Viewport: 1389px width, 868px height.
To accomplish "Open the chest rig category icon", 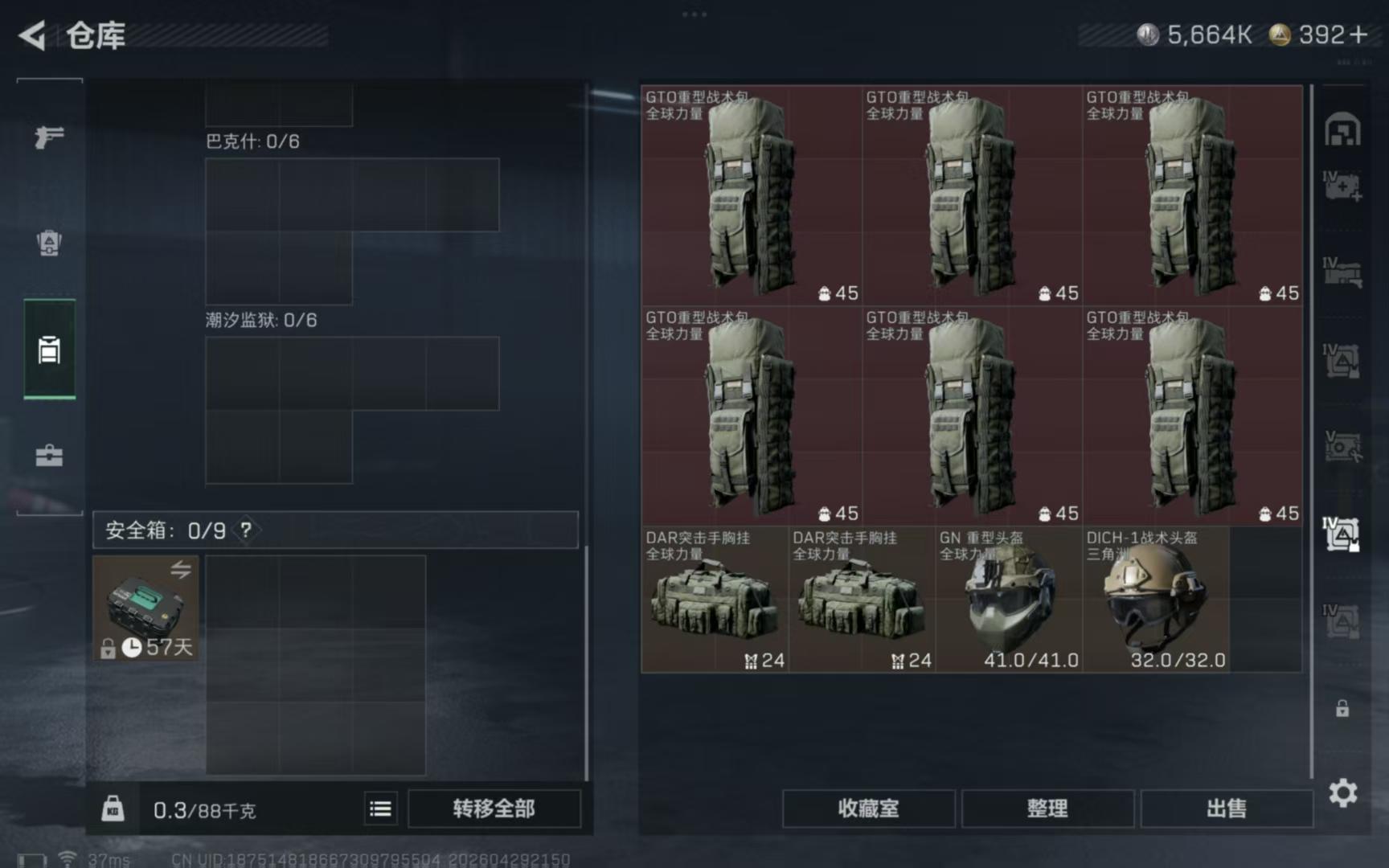I will (x=49, y=350).
